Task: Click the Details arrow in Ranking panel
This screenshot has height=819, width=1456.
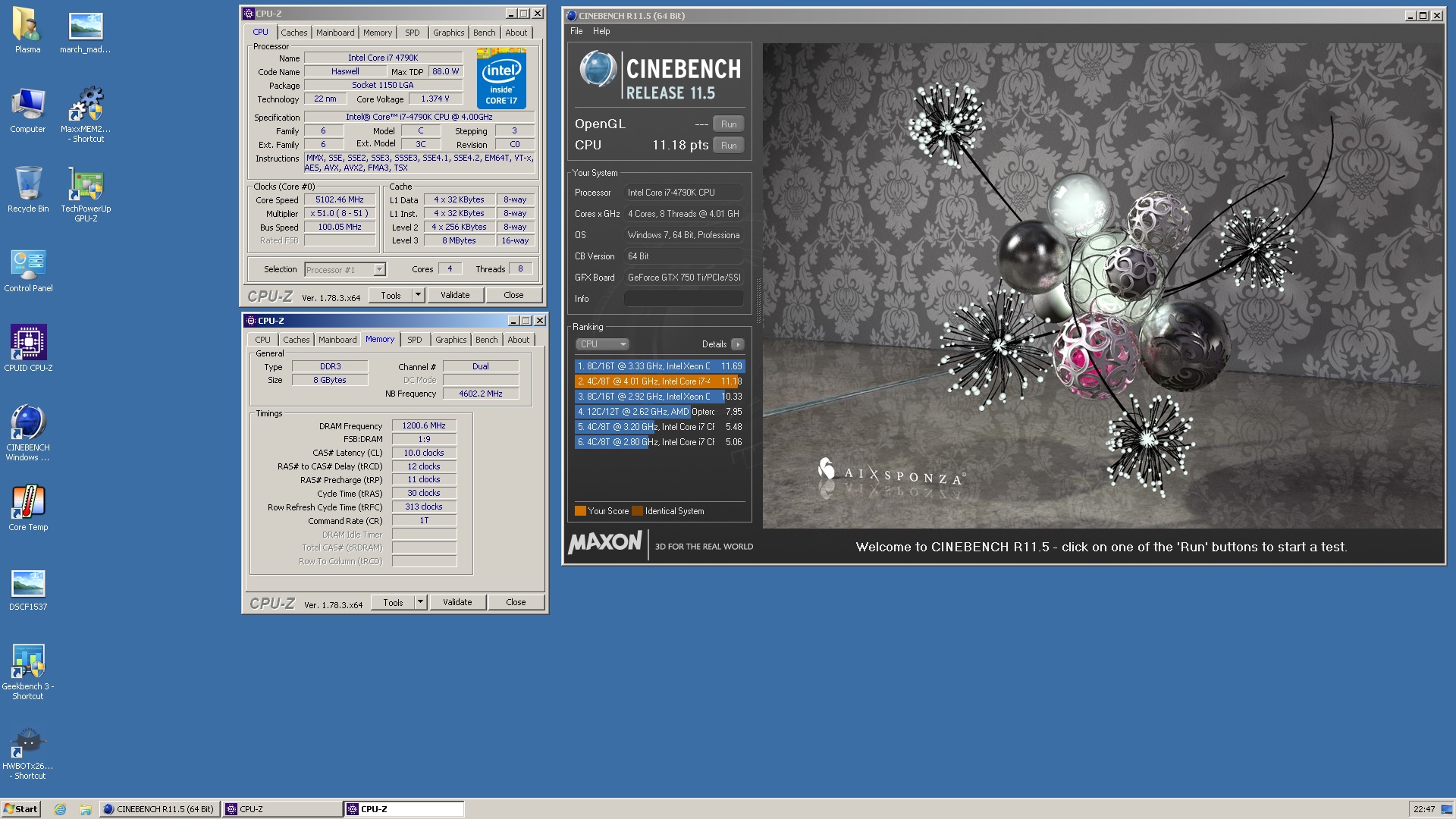Action: (737, 344)
